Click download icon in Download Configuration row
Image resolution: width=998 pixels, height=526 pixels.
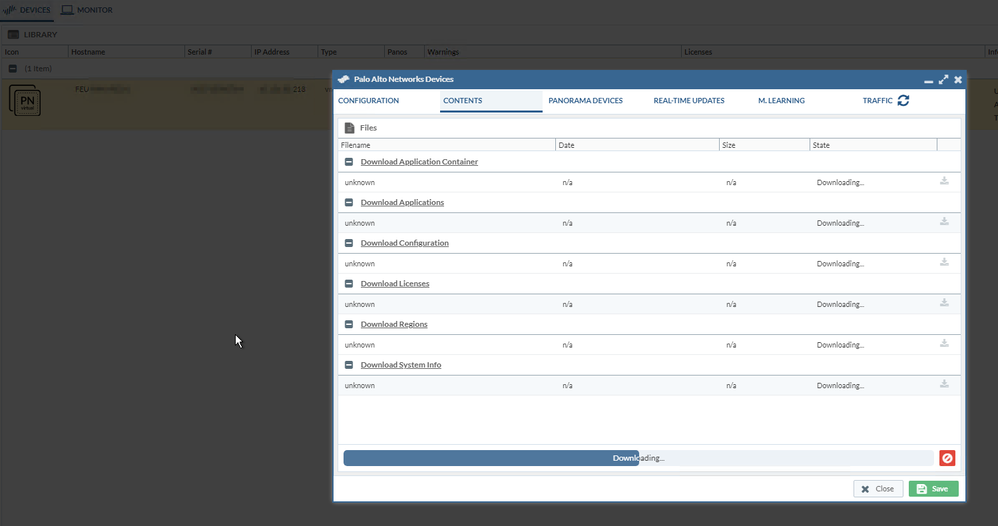[x=944, y=263]
